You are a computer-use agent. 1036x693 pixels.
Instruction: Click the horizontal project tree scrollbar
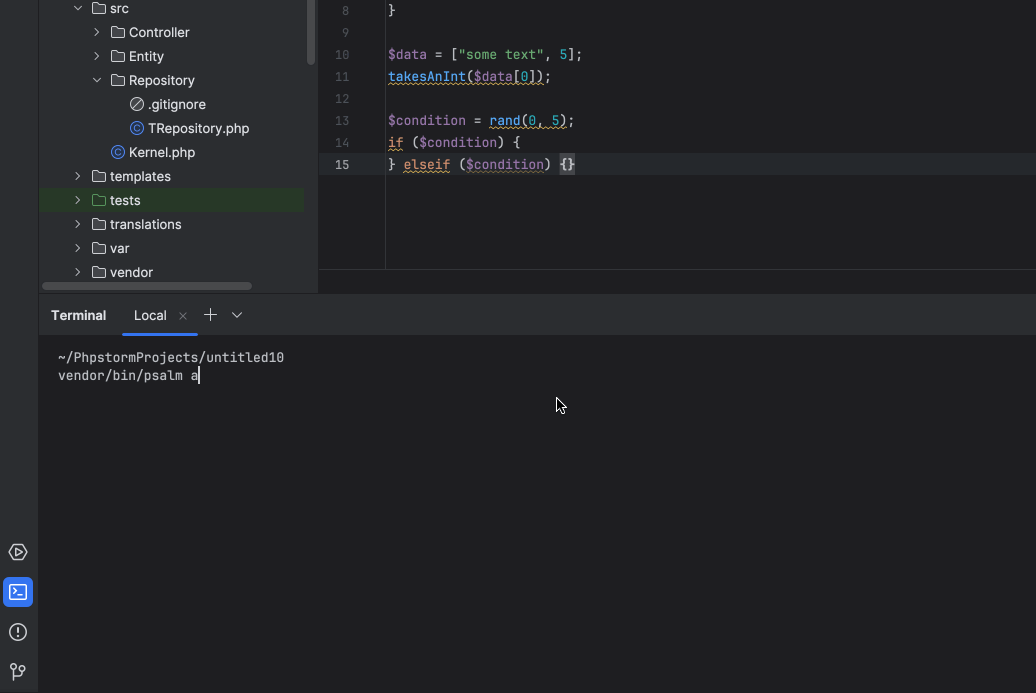(x=147, y=286)
